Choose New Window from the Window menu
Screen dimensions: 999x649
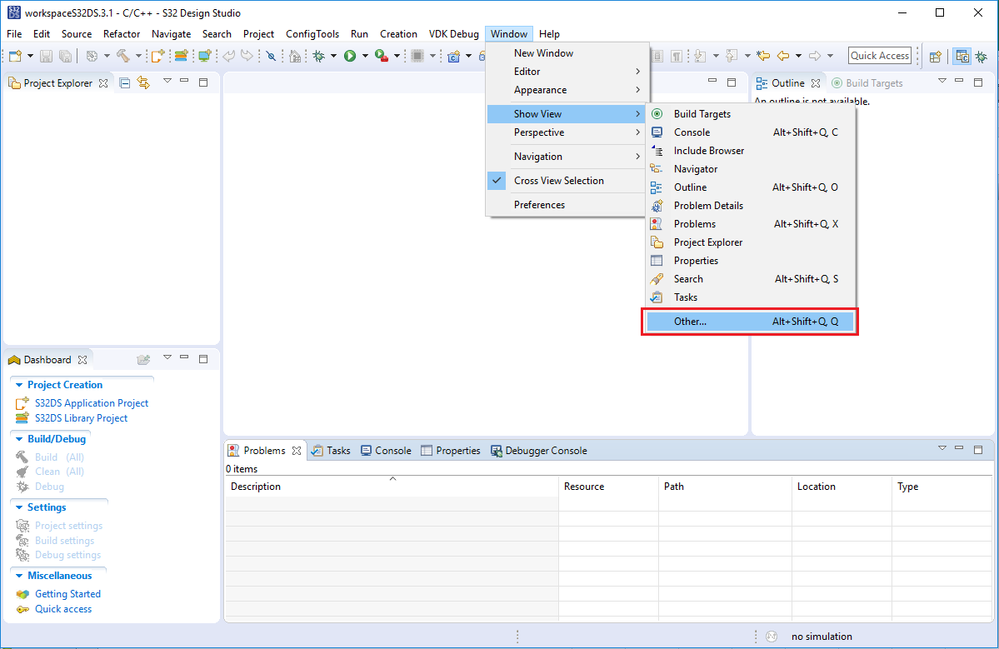coord(567,53)
